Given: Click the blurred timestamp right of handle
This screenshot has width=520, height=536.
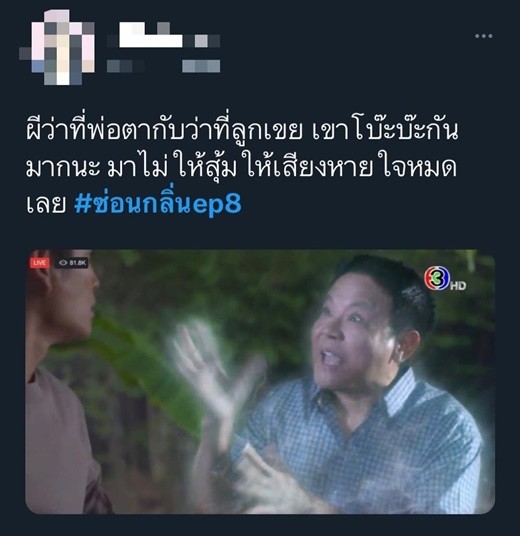Looking at the screenshot, I should (201, 66).
